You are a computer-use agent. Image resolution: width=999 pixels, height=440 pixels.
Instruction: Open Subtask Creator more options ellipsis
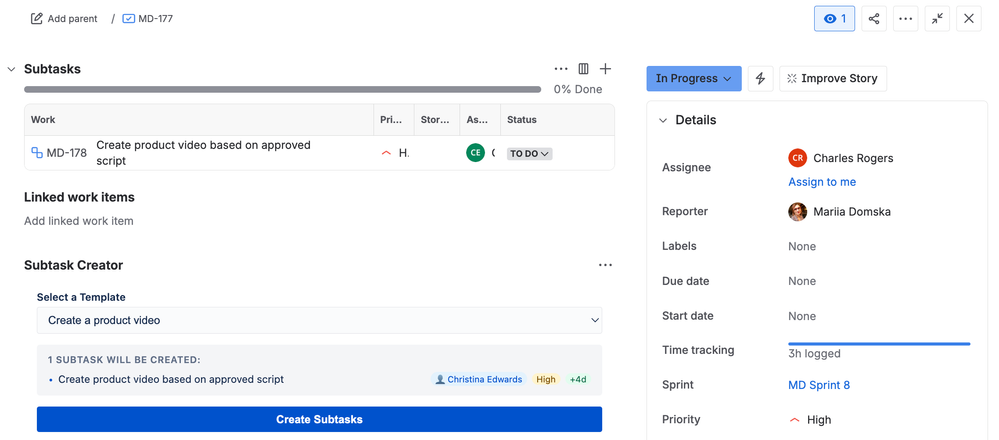(x=605, y=265)
